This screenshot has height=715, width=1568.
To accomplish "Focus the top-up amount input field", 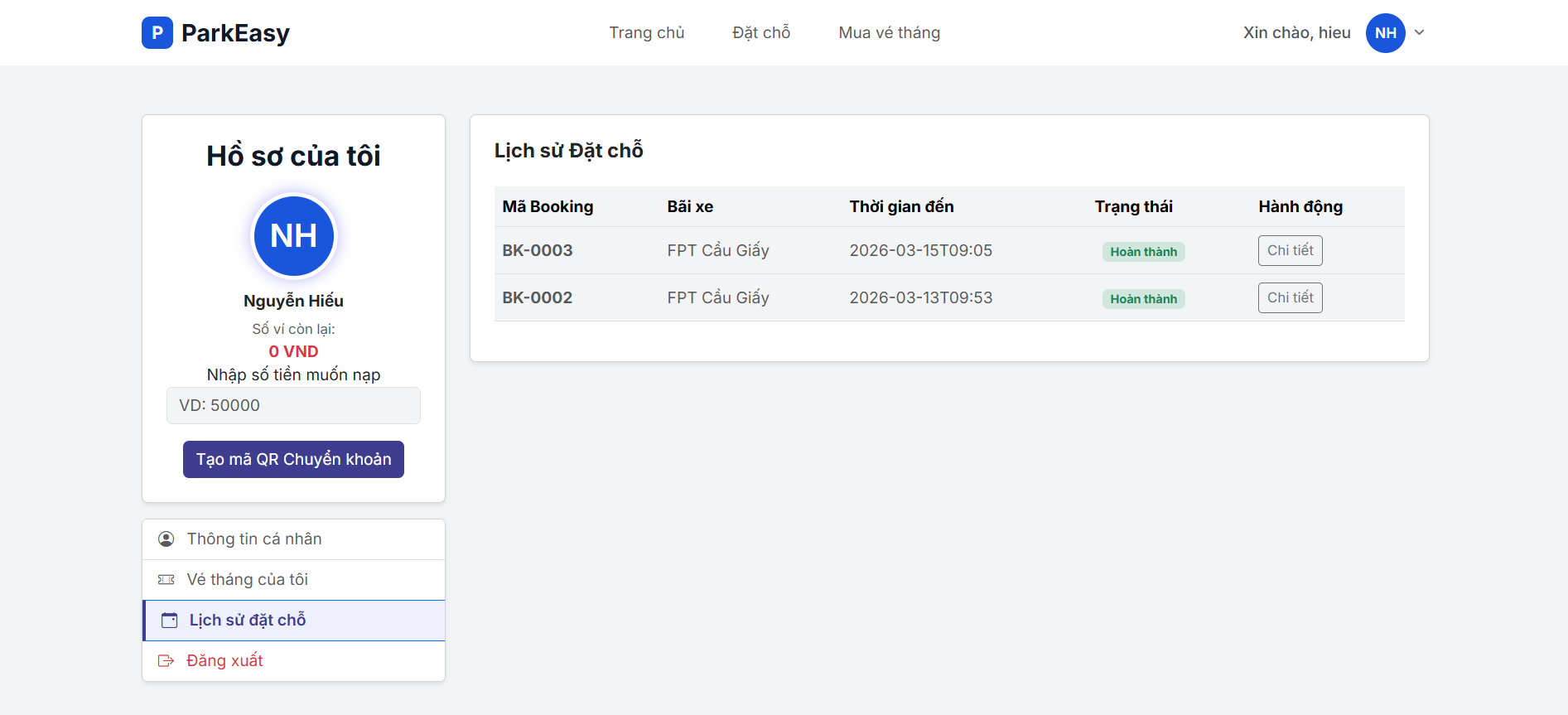I will [x=293, y=405].
